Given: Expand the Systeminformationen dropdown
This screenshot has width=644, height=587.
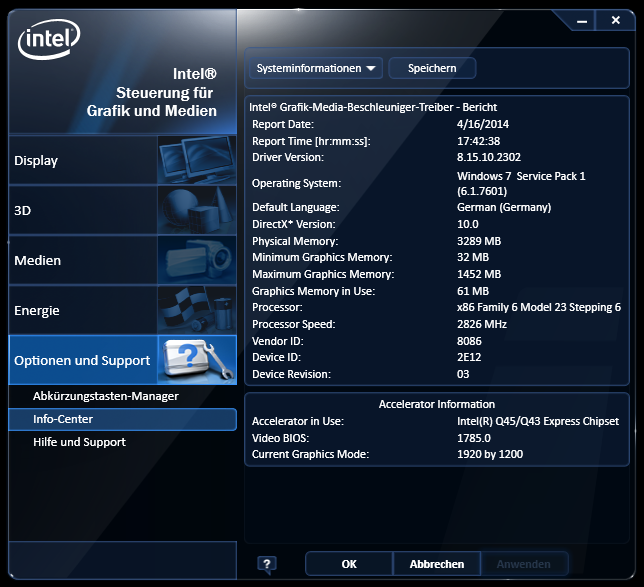Looking at the screenshot, I should 315,68.
